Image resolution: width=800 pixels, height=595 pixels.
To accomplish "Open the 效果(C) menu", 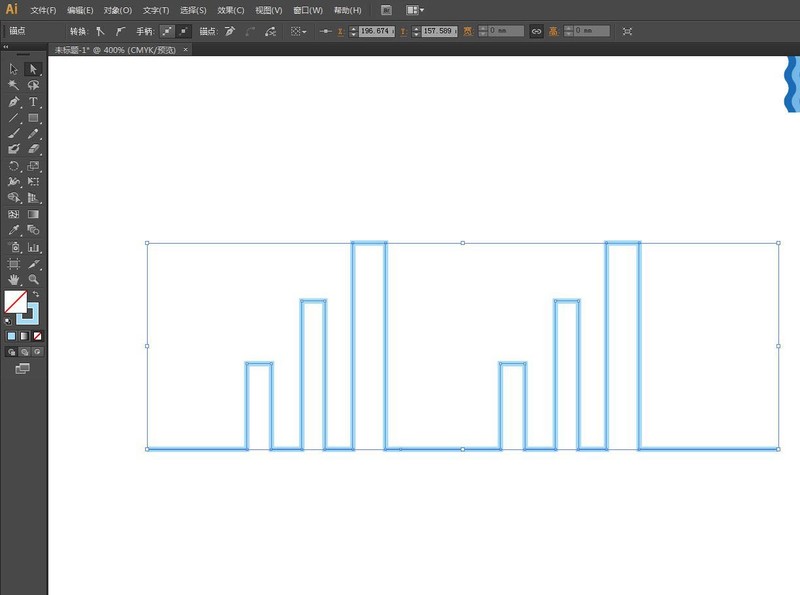I will click(231, 10).
